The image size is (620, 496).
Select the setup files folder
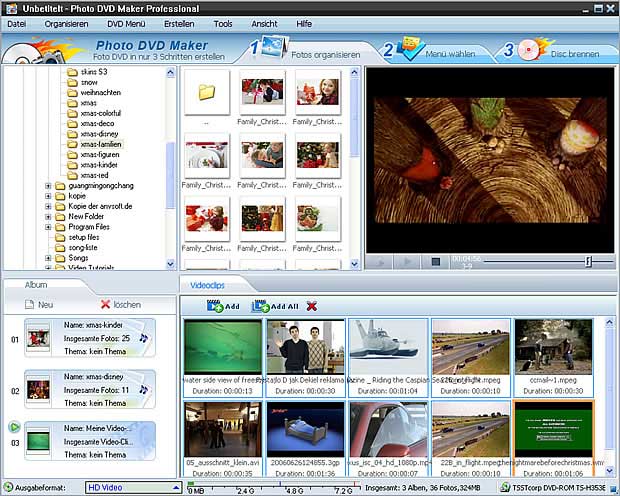click(x=83, y=237)
